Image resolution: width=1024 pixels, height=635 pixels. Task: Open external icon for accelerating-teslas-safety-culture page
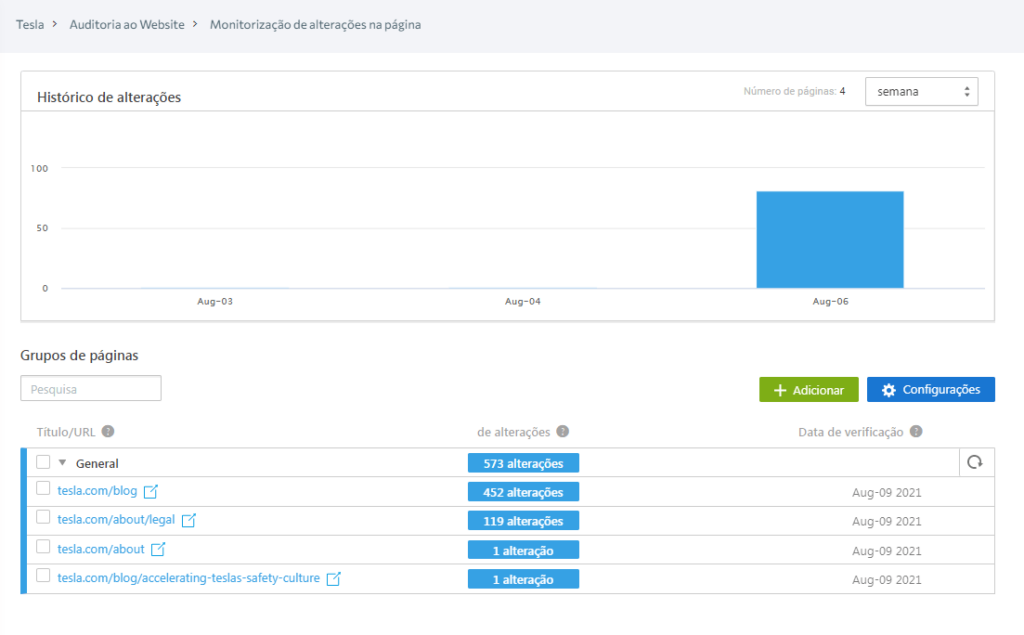click(334, 579)
